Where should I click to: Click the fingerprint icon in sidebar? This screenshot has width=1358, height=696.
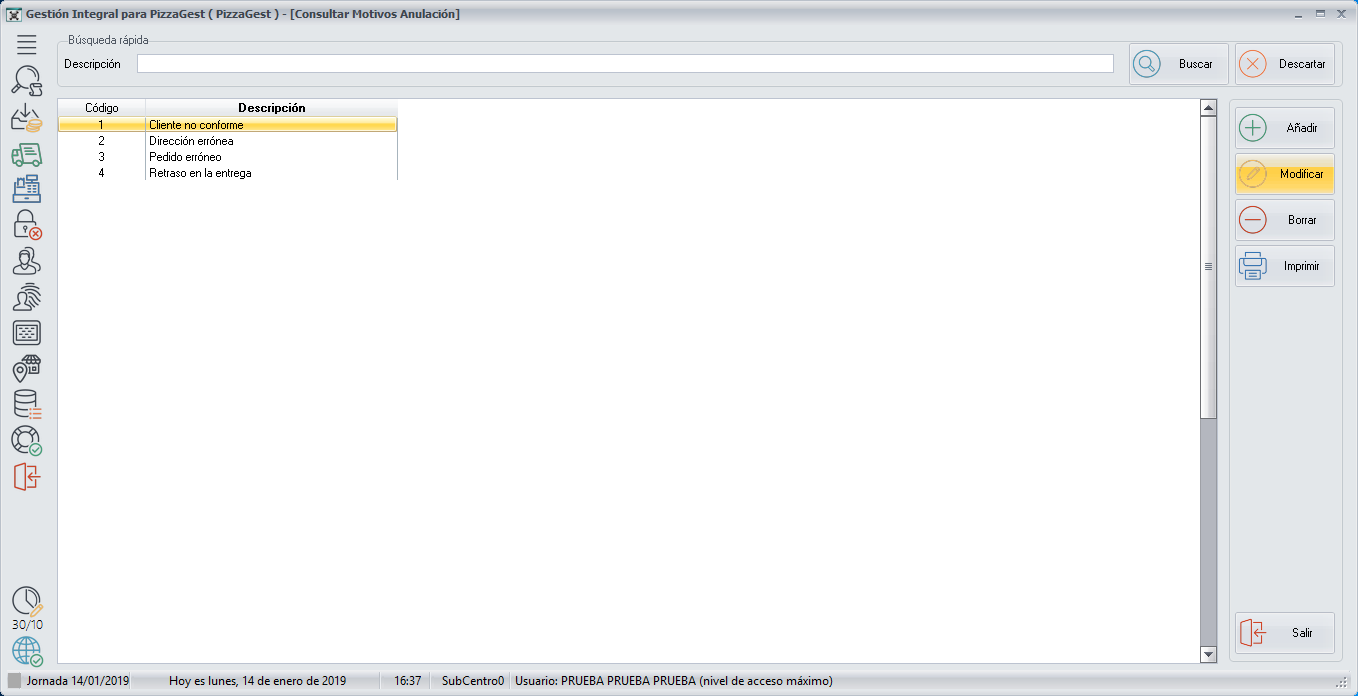pyautogui.click(x=27, y=297)
